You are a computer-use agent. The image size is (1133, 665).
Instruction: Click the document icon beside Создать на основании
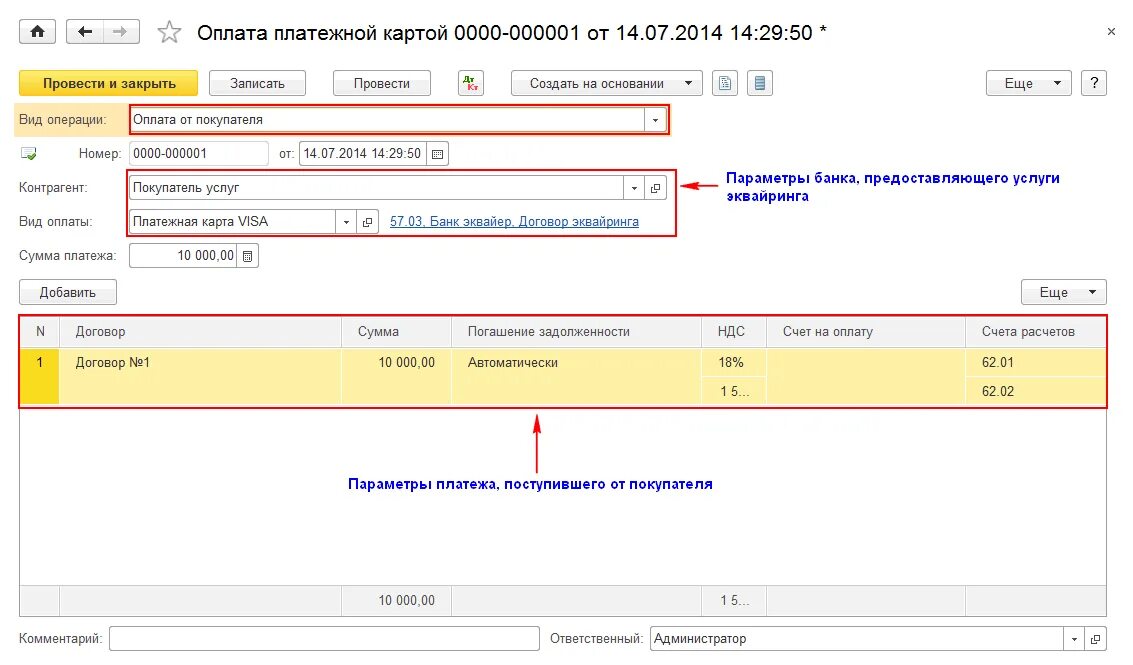coord(724,82)
